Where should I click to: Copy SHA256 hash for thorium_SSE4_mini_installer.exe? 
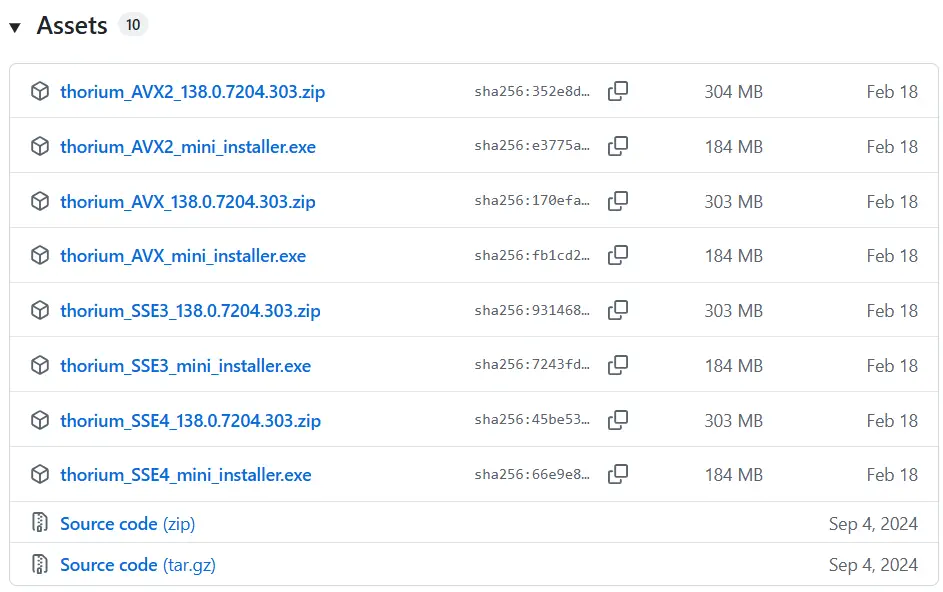tap(618, 474)
